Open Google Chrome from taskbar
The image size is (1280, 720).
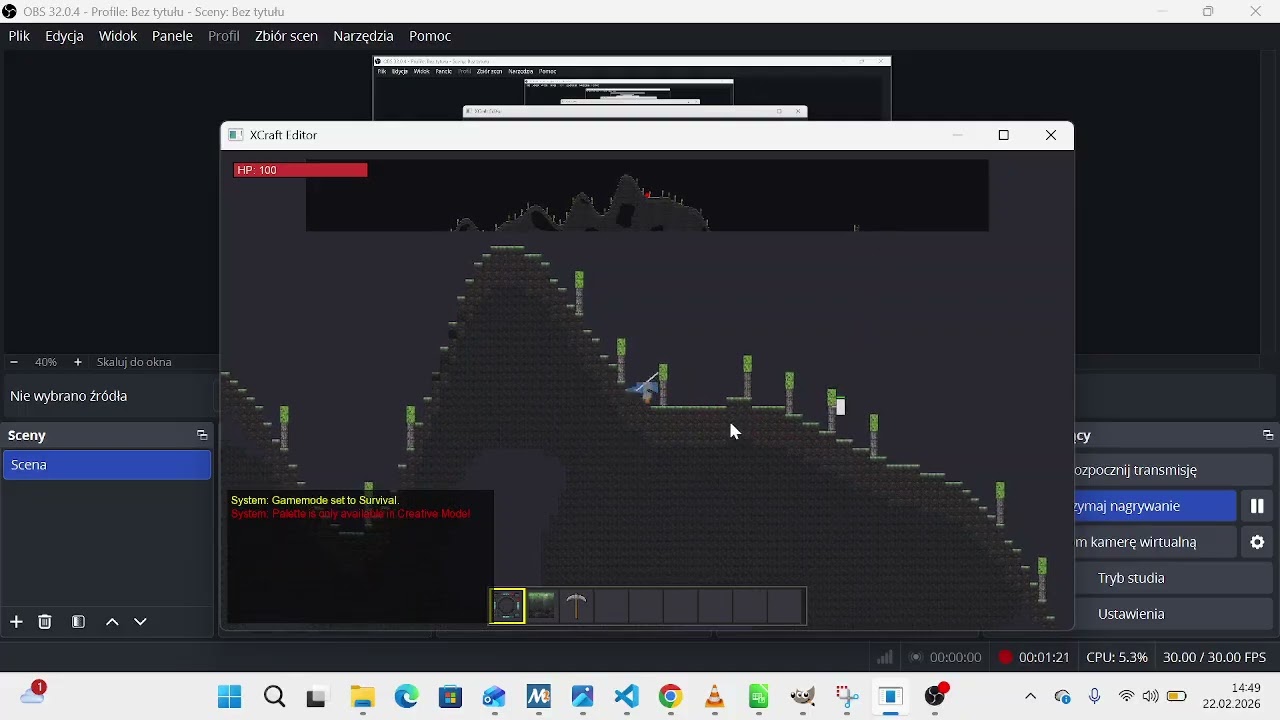tap(671, 697)
